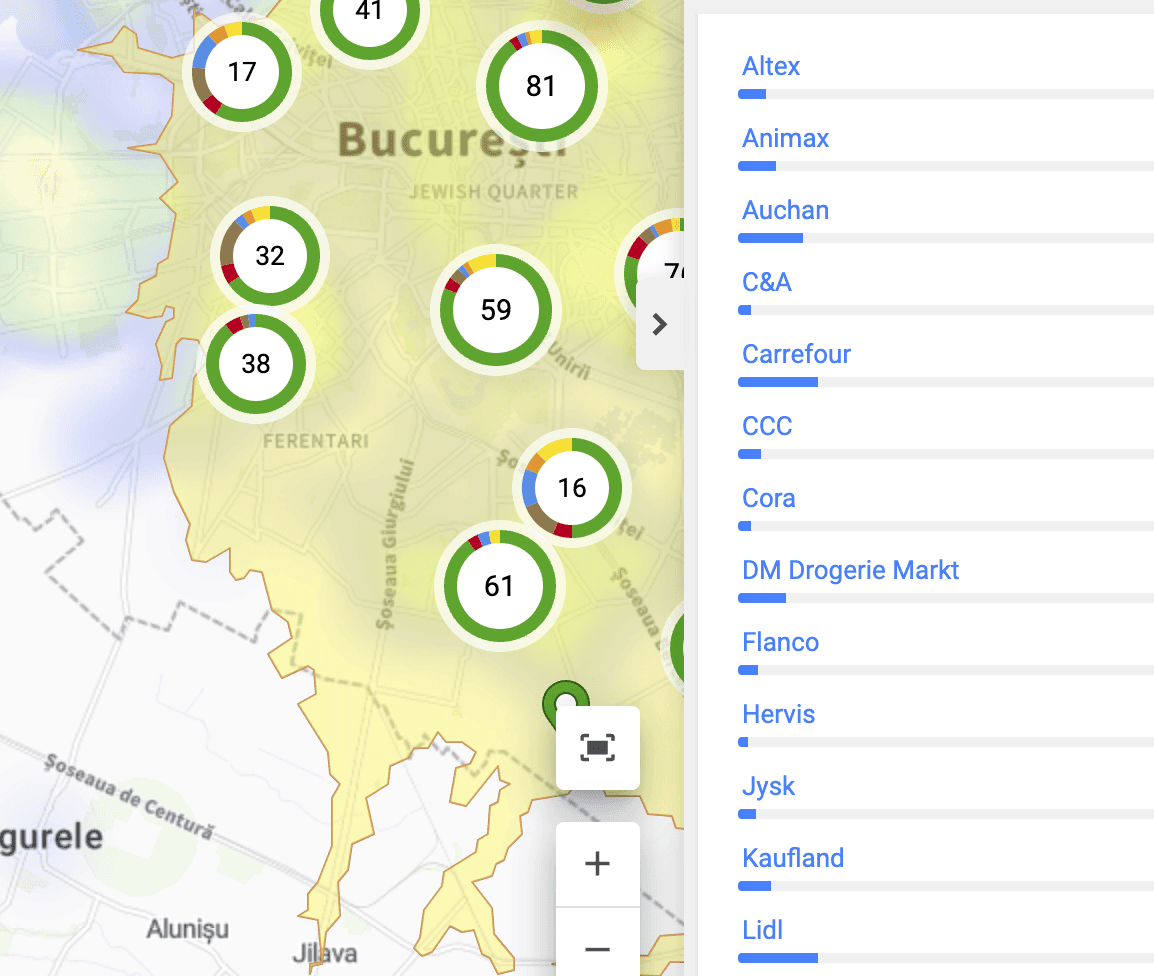
Task: Click the cluster marker numbered 32
Action: [x=268, y=256]
